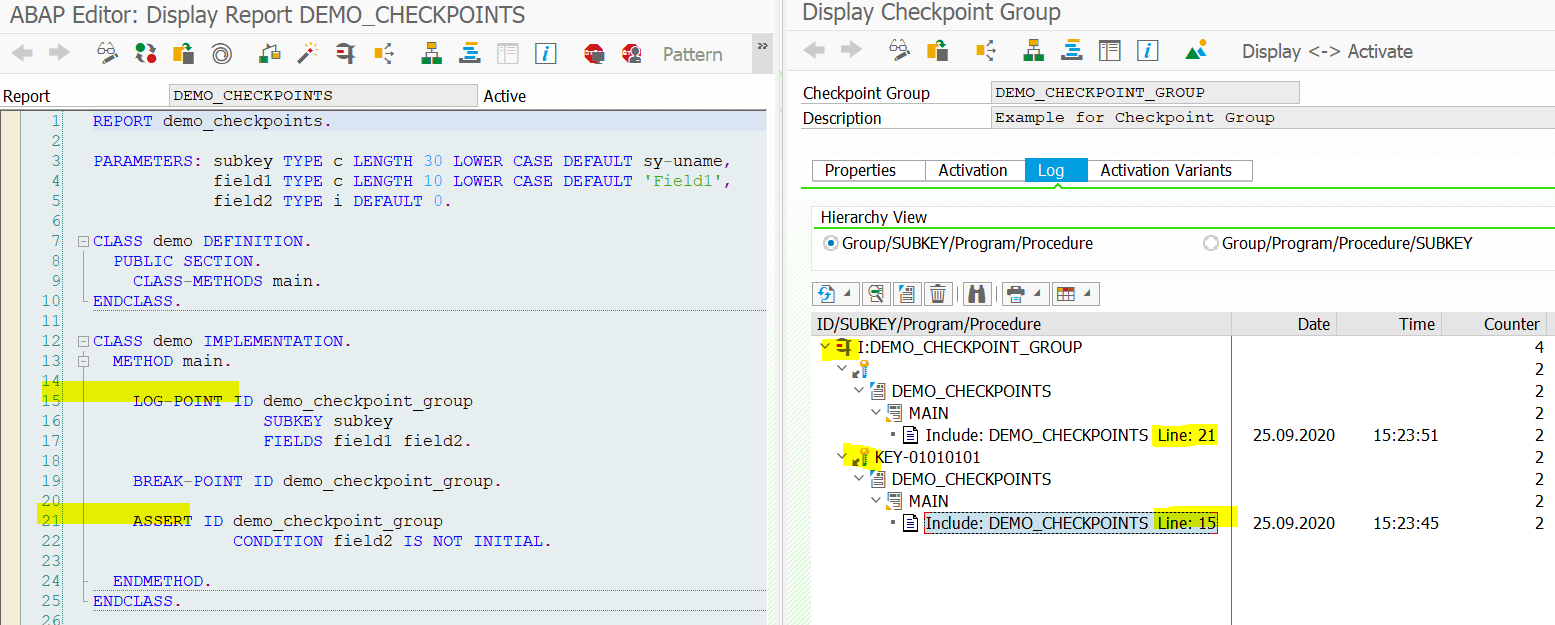Click code line 'BREAK-POINT ID demo_checkpoint_group.'

tap(317, 481)
